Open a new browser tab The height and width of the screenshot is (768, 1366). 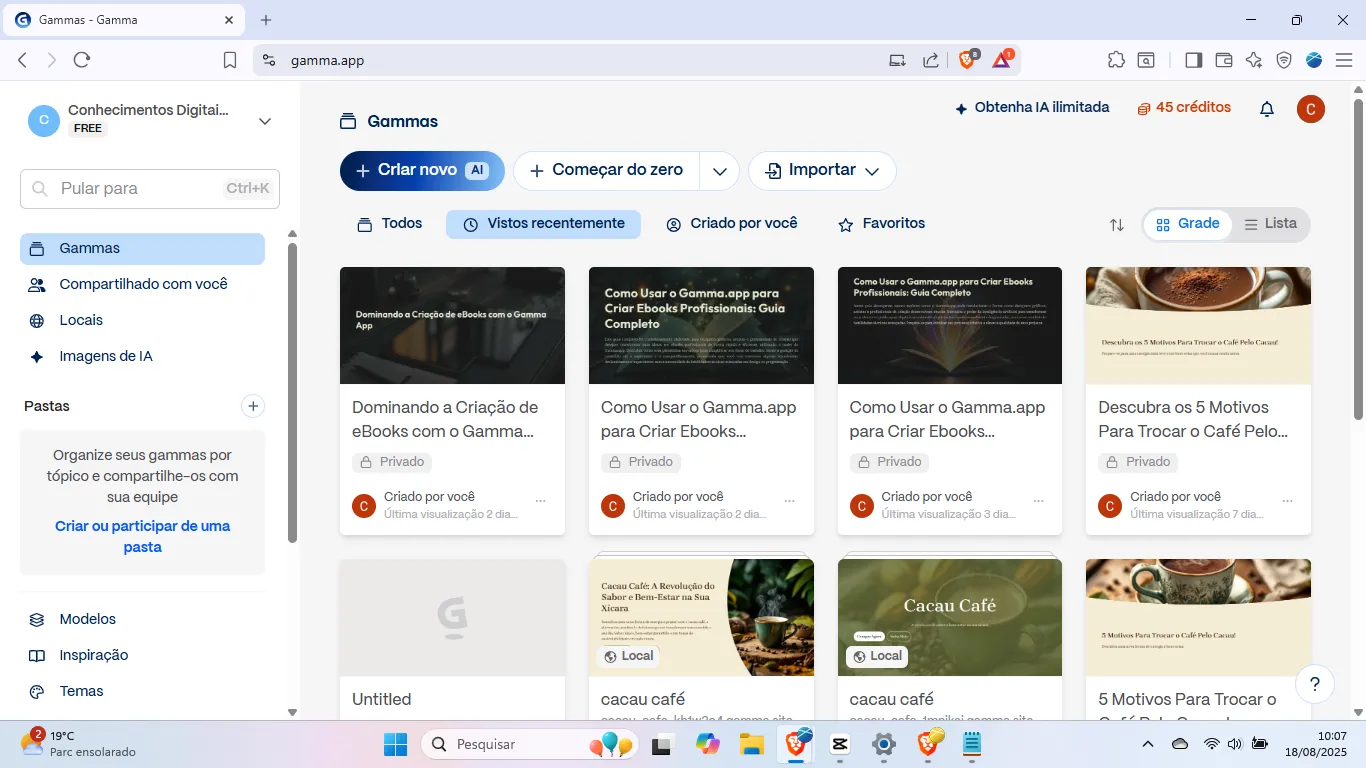coord(266,20)
